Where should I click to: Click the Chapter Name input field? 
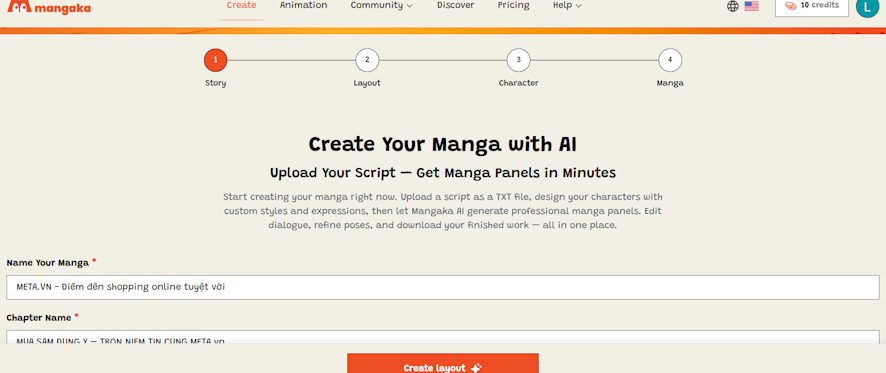point(443,337)
